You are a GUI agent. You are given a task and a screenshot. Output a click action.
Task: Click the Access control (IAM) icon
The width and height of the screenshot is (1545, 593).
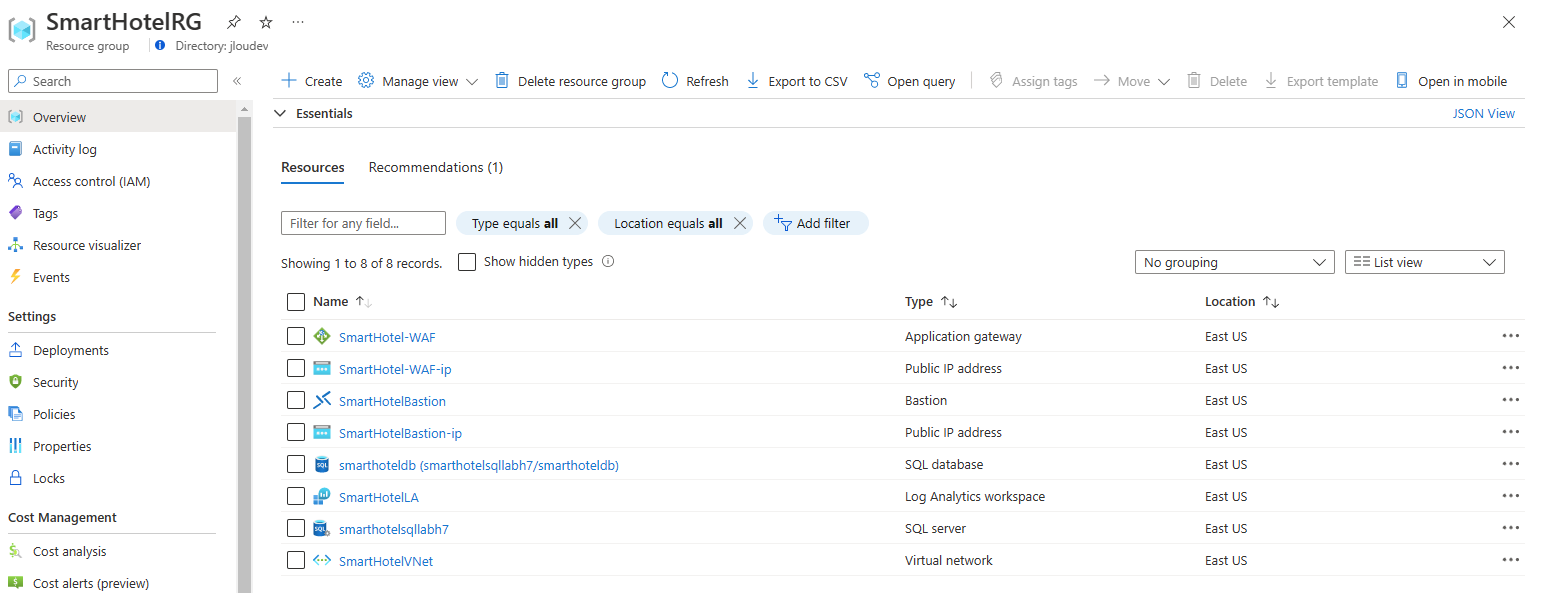pos(15,181)
